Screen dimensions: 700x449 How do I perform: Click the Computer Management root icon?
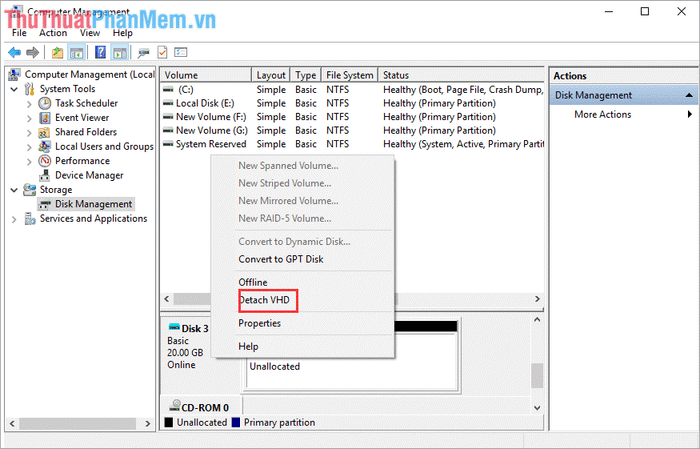tap(15, 74)
